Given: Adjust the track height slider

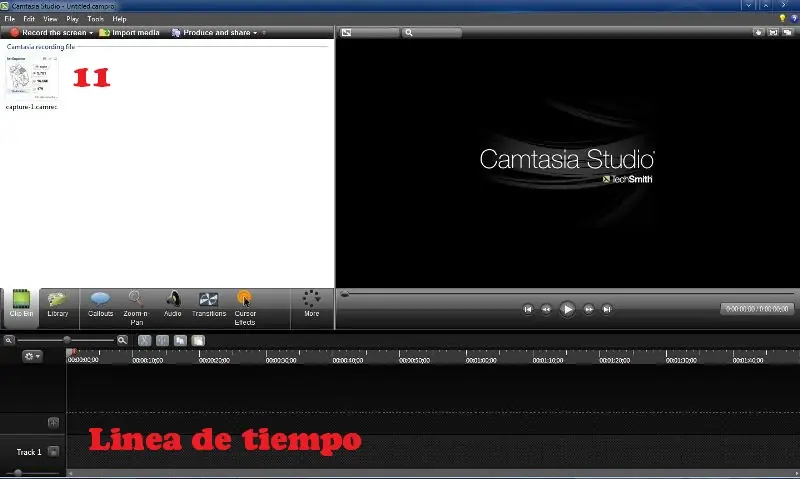Looking at the screenshot, I should 18,473.
